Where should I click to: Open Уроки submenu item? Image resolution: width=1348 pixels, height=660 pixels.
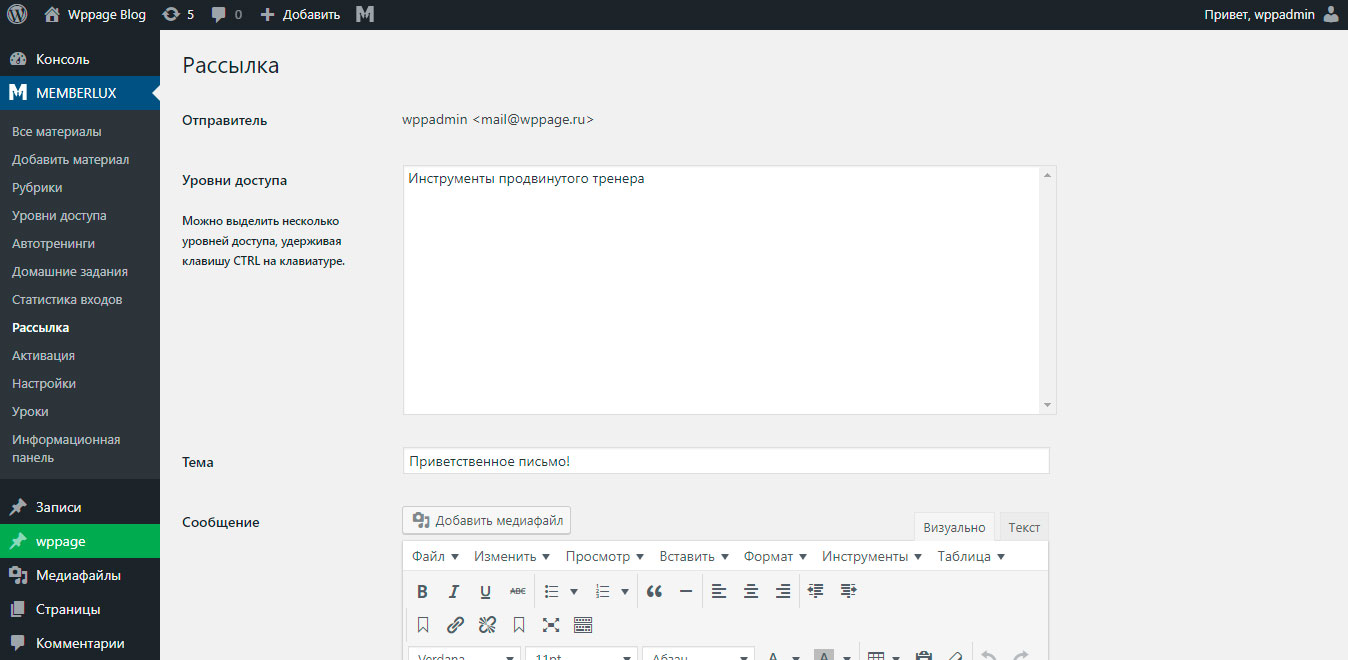pyautogui.click(x=30, y=412)
